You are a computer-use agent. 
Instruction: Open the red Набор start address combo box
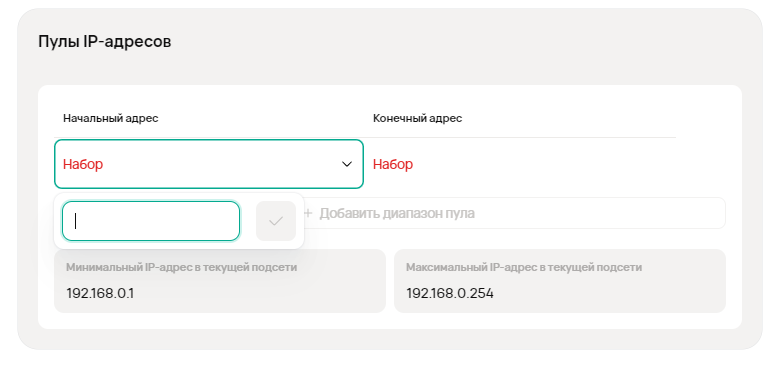pos(209,164)
